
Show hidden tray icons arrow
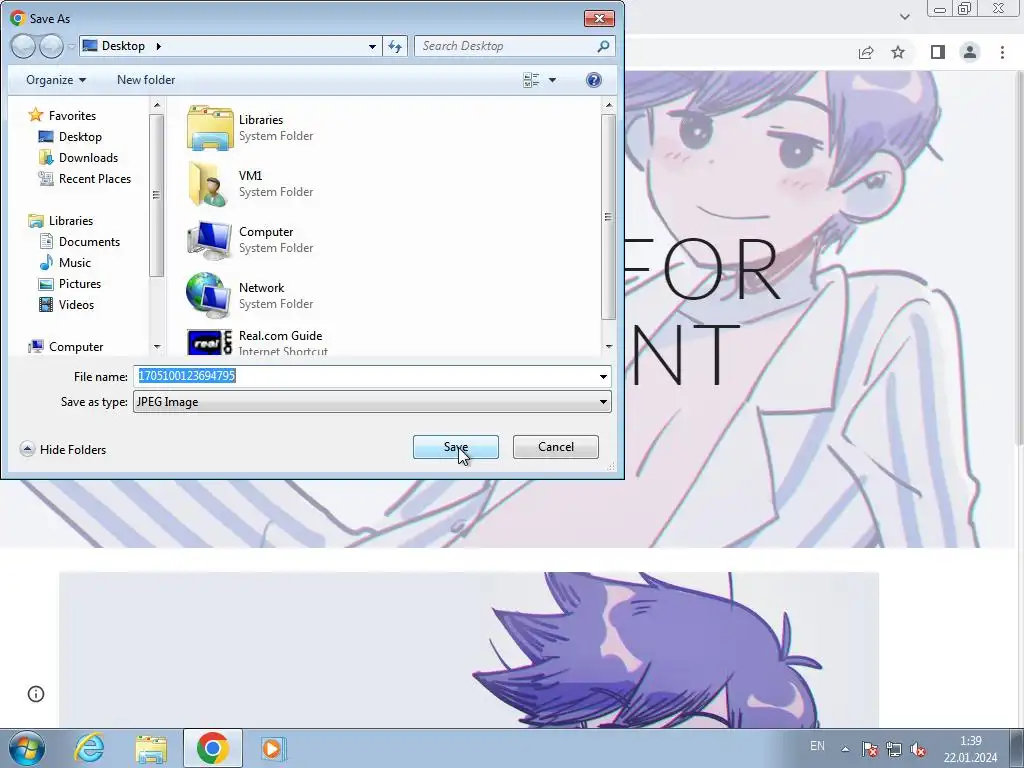point(845,749)
